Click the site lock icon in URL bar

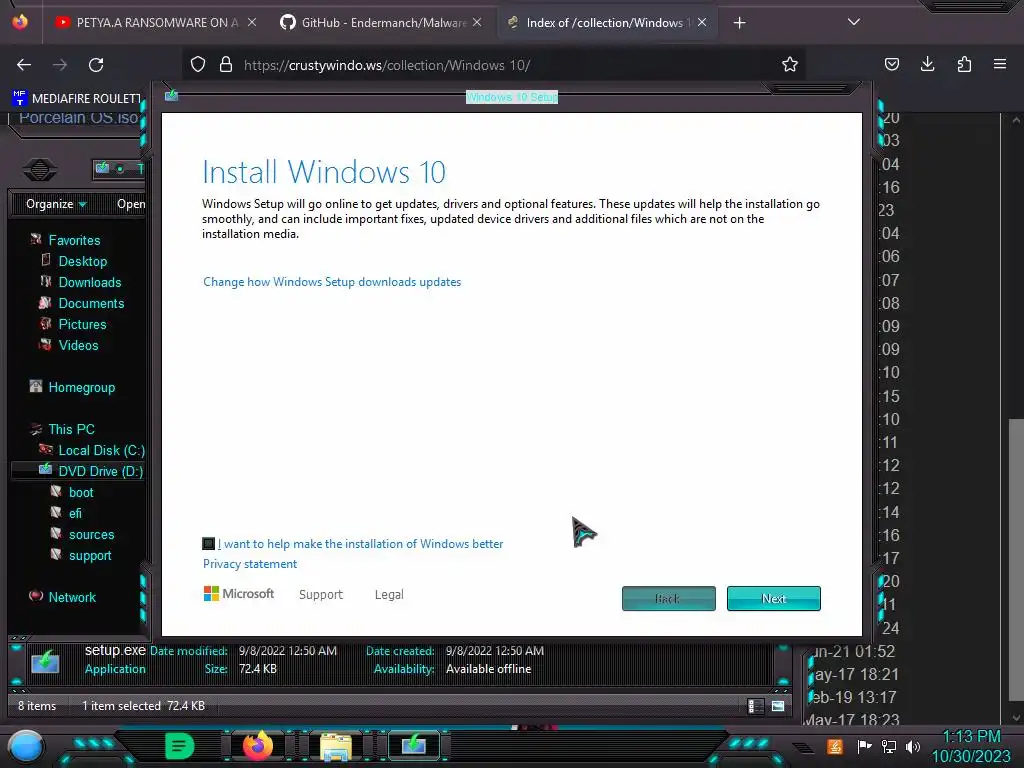click(x=226, y=65)
